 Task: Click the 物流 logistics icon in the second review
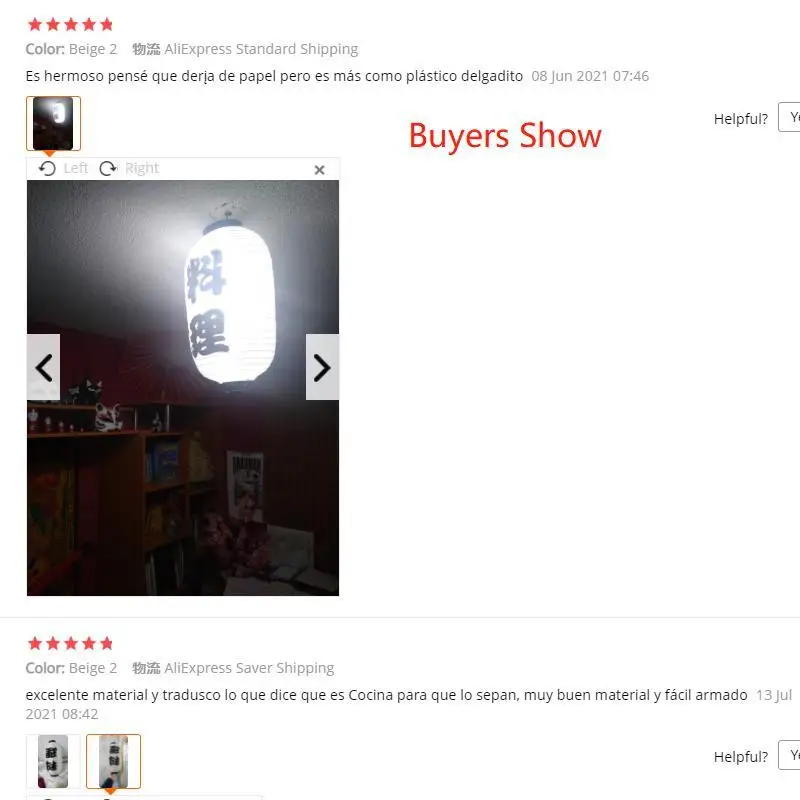tap(146, 668)
